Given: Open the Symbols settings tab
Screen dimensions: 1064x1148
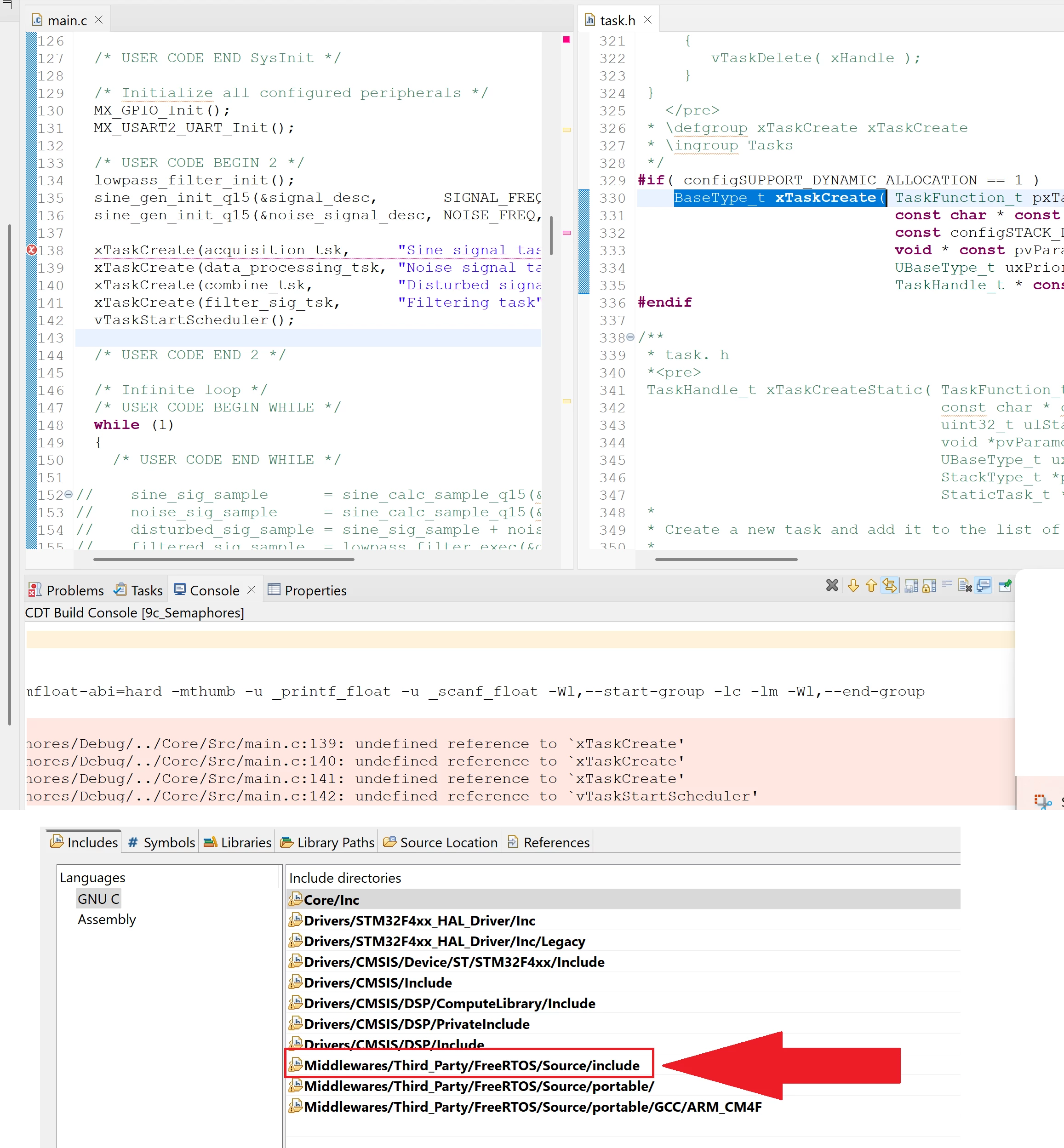Looking at the screenshot, I should (x=161, y=842).
